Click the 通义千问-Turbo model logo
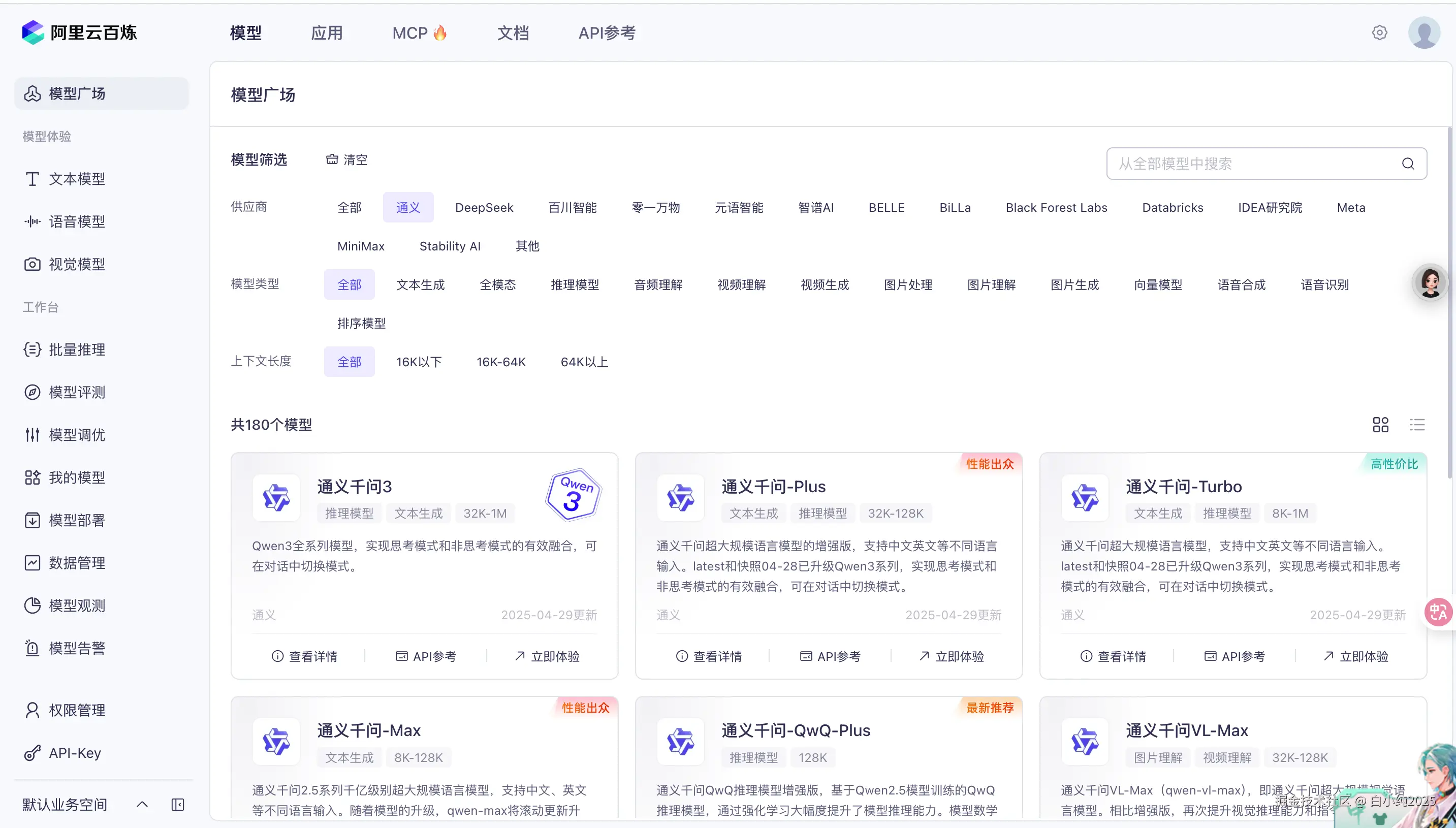 [1085, 498]
